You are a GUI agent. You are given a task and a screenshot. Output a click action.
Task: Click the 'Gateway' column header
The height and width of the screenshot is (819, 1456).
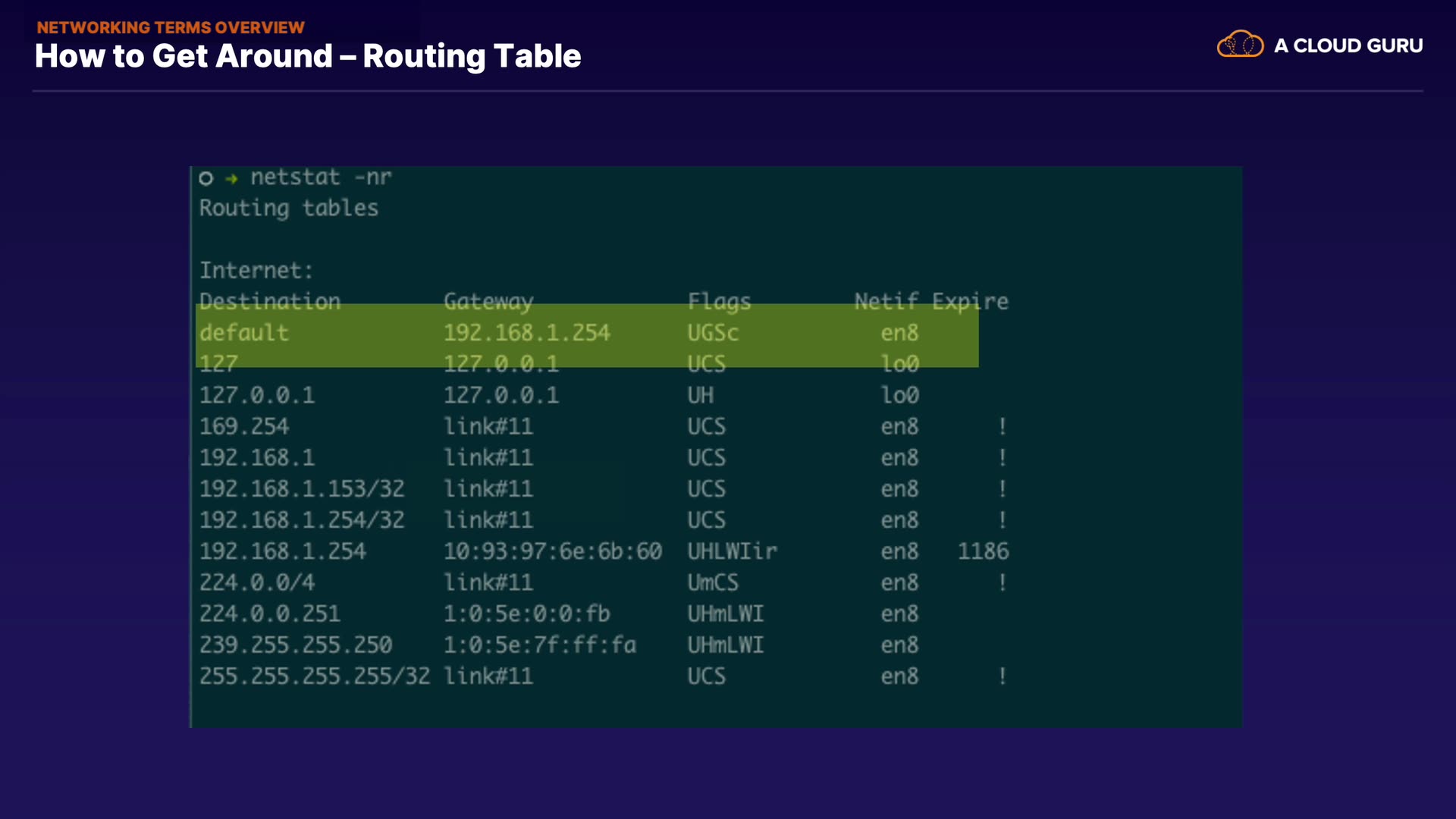pos(488,302)
